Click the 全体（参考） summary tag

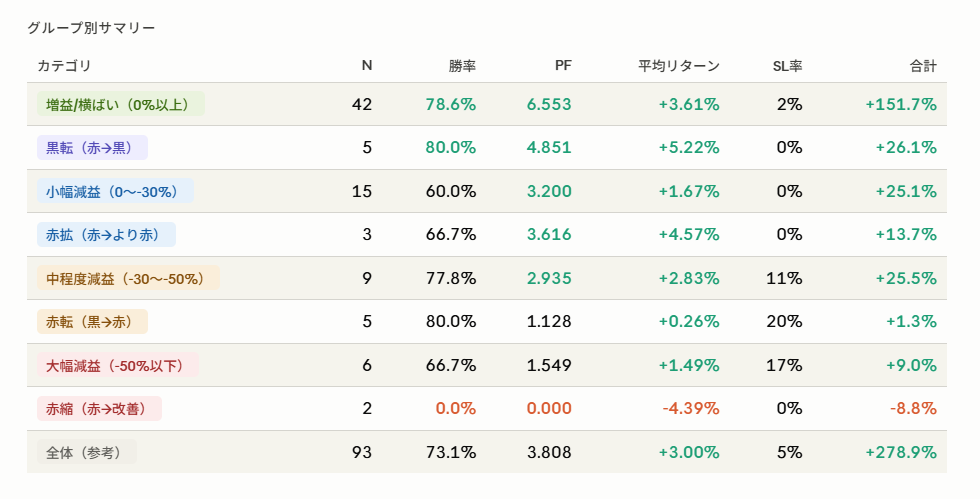[86, 452]
